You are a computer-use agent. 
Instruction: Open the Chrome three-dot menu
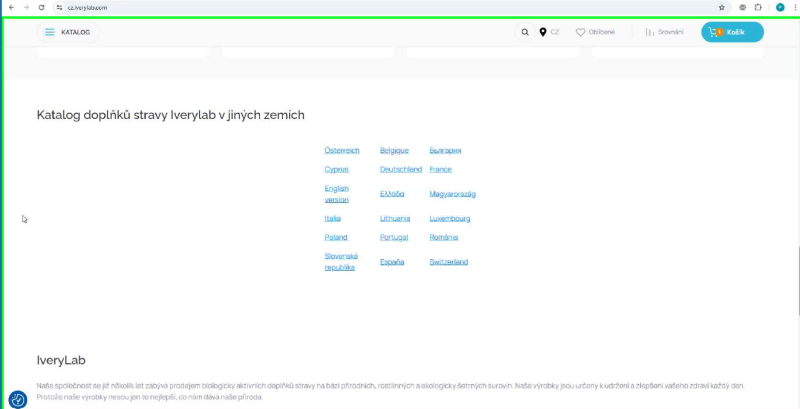(x=795, y=8)
